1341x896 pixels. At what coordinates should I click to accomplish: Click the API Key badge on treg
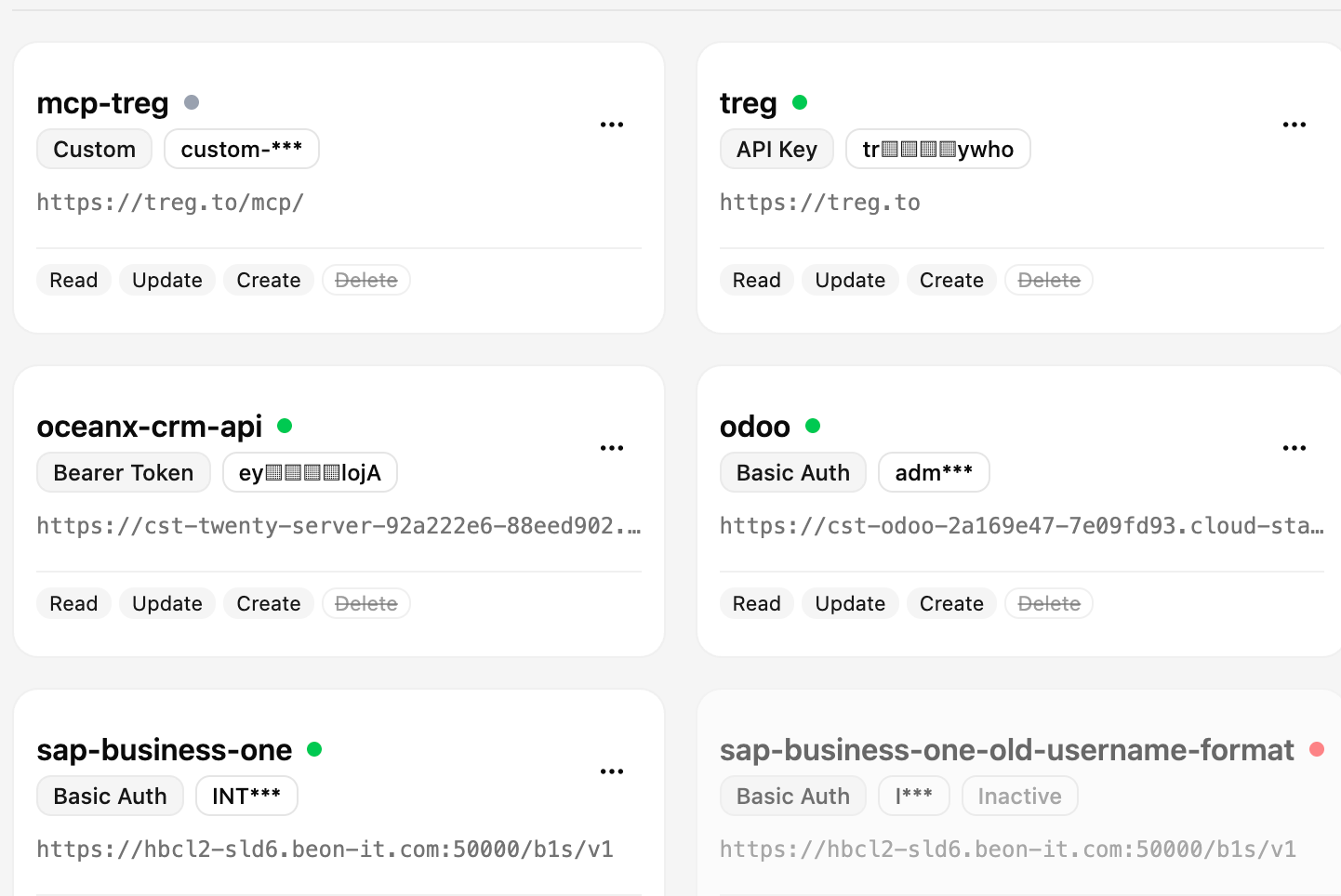tap(777, 149)
